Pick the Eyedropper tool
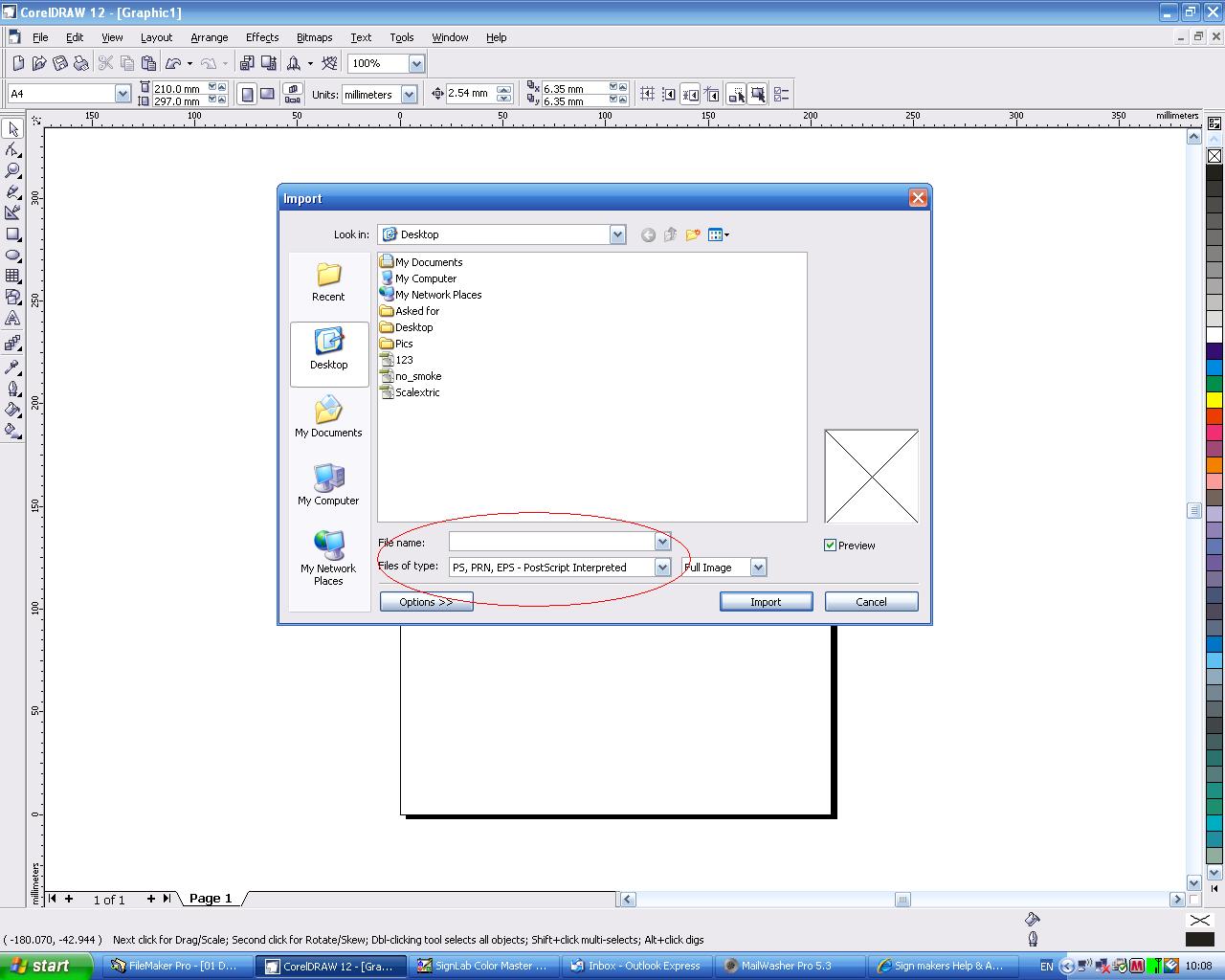 pos(12,367)
